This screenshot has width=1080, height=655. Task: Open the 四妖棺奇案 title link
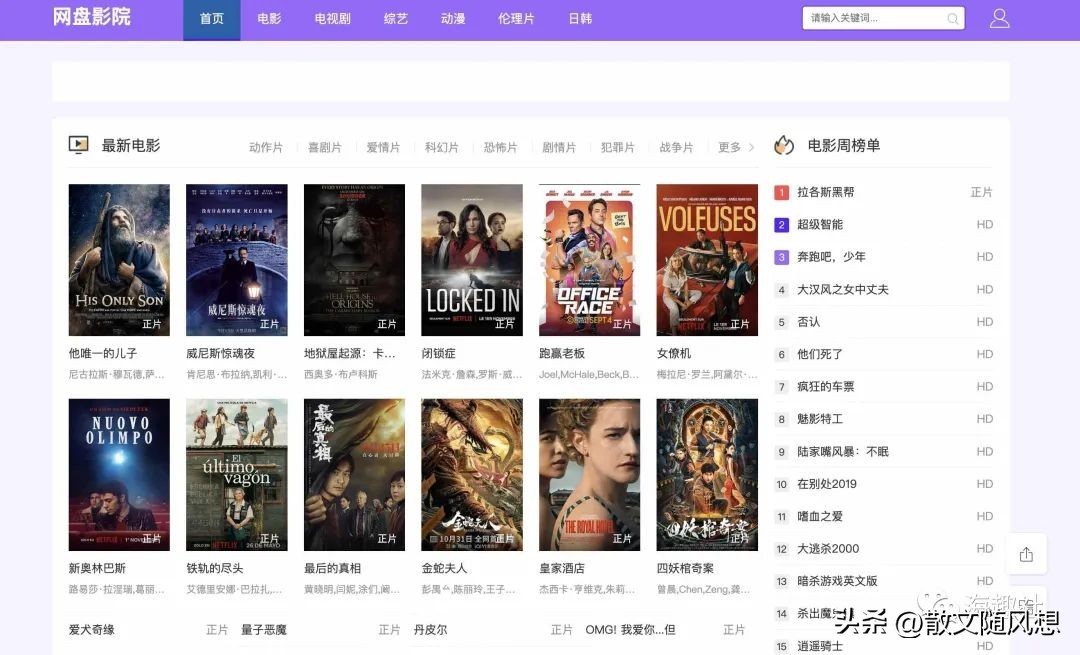point(685,568)
